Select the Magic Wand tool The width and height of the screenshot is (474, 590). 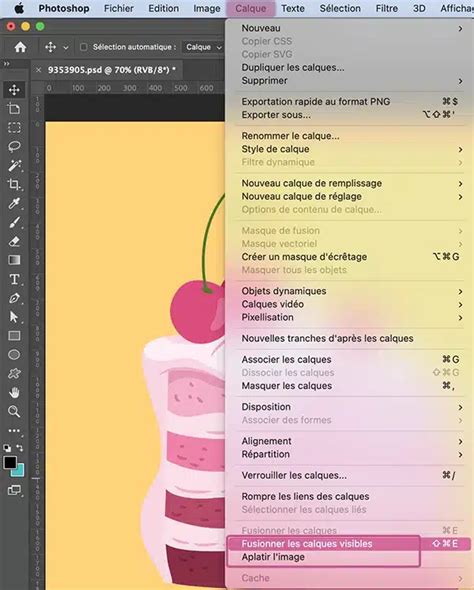(x=14, y=165)
